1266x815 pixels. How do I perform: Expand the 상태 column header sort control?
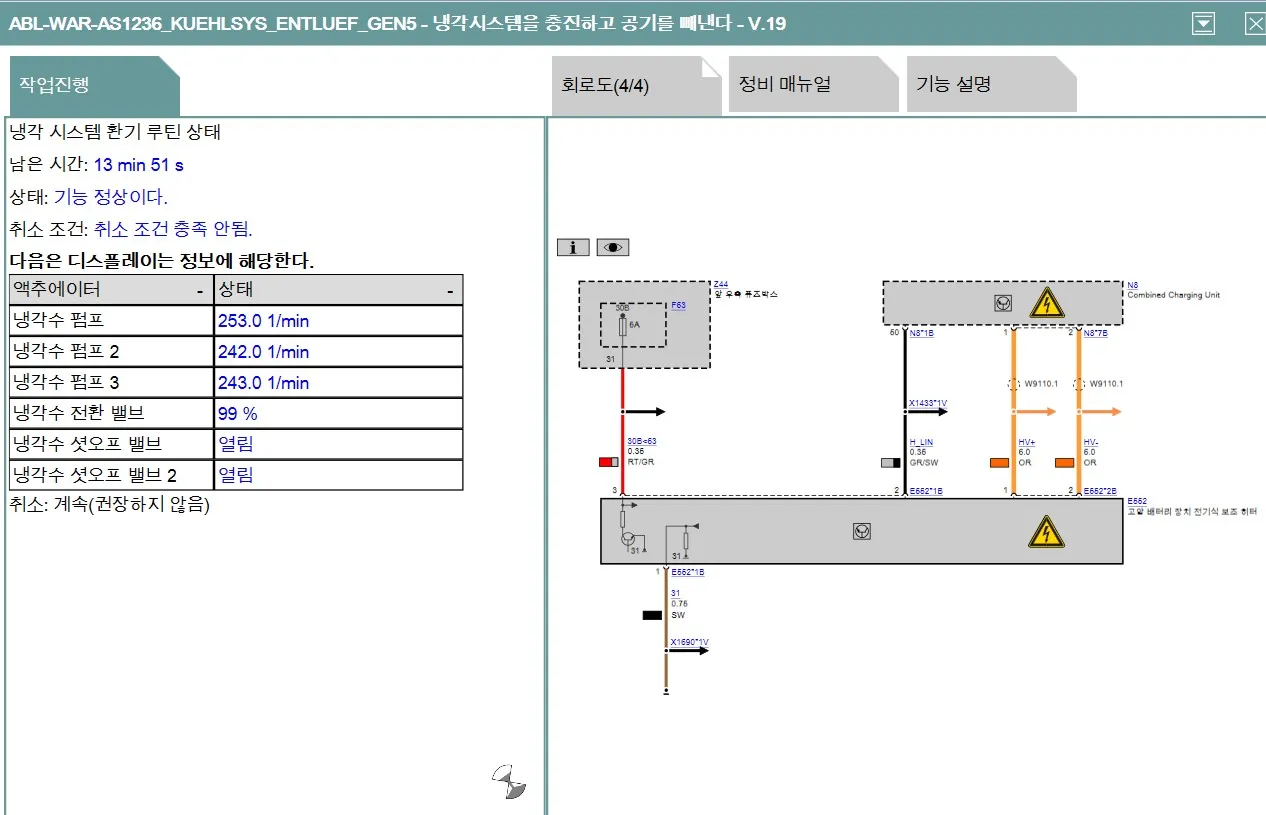[451, 291]
